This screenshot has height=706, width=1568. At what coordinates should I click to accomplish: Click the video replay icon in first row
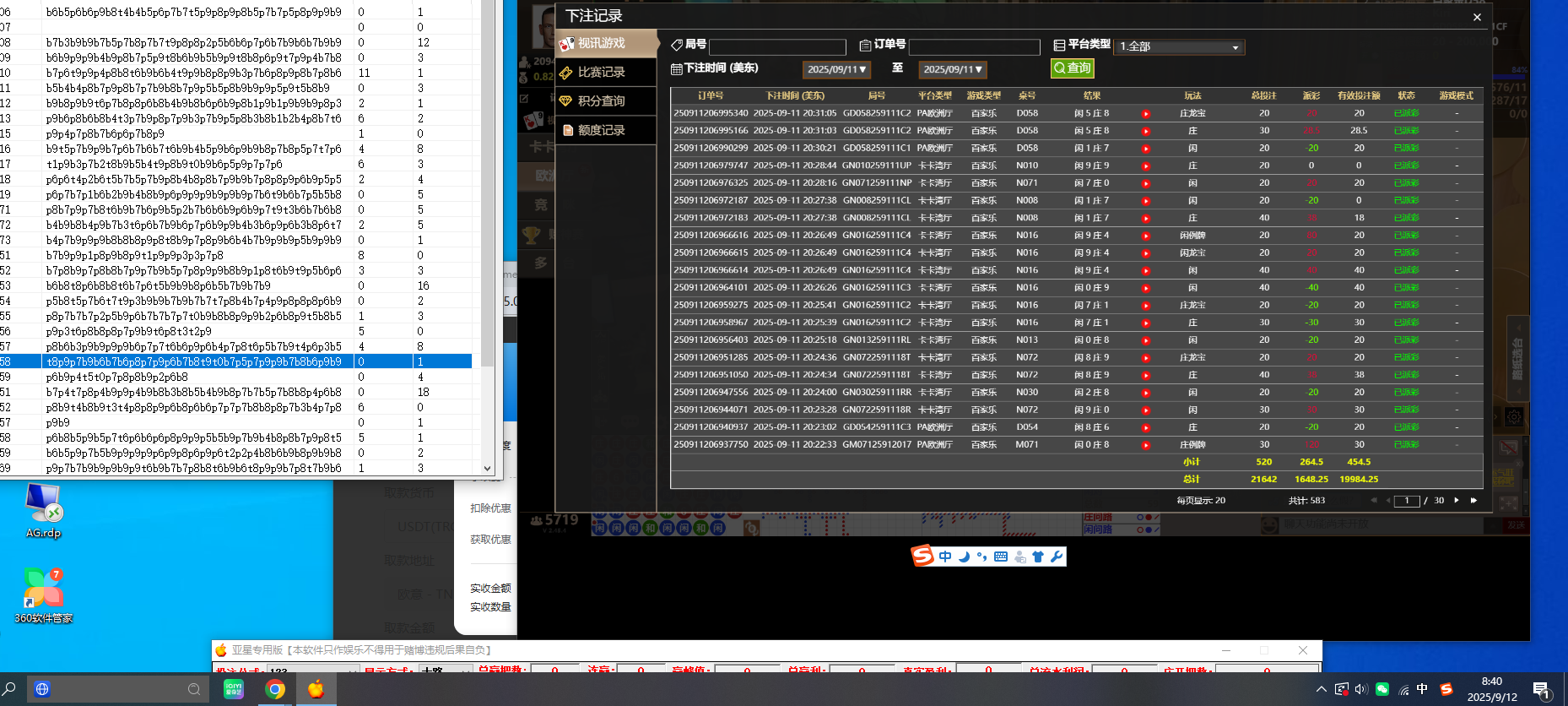pyautogui.click(x=1145, y=114)
